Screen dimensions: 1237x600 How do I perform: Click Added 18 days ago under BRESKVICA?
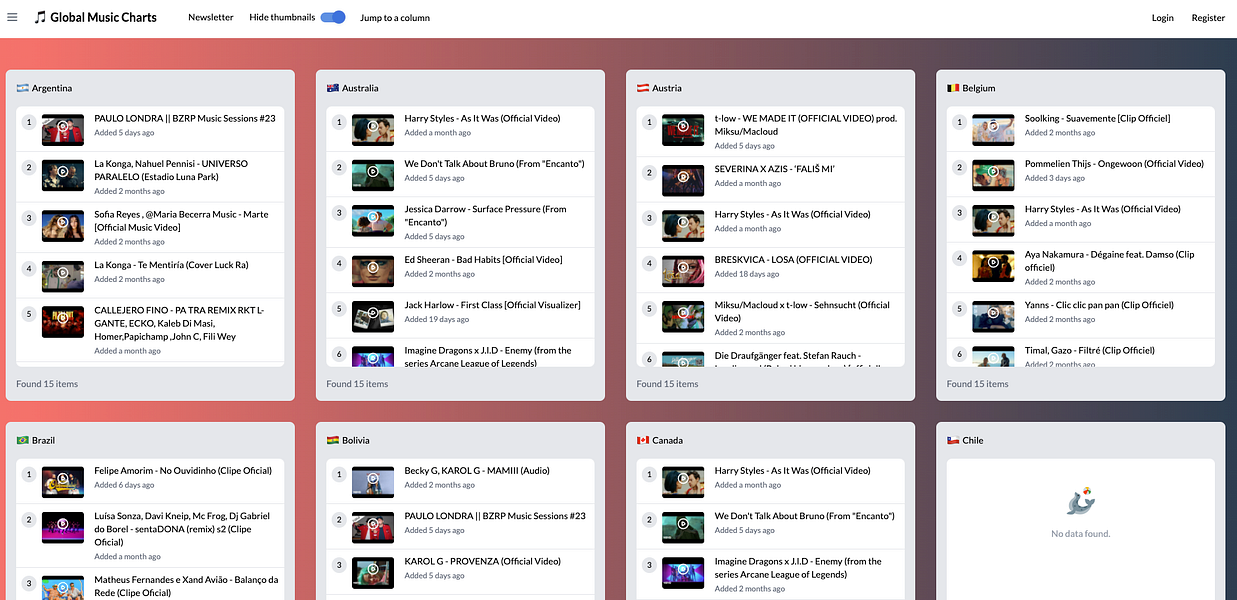point(747,274)
